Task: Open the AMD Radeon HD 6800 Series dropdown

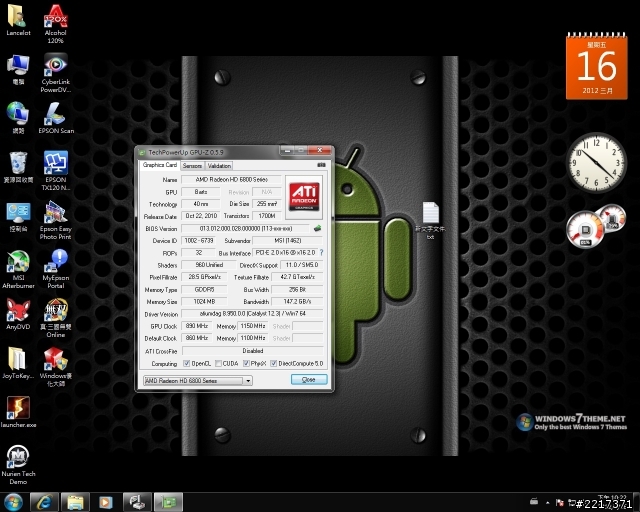Action: [198, 381]
